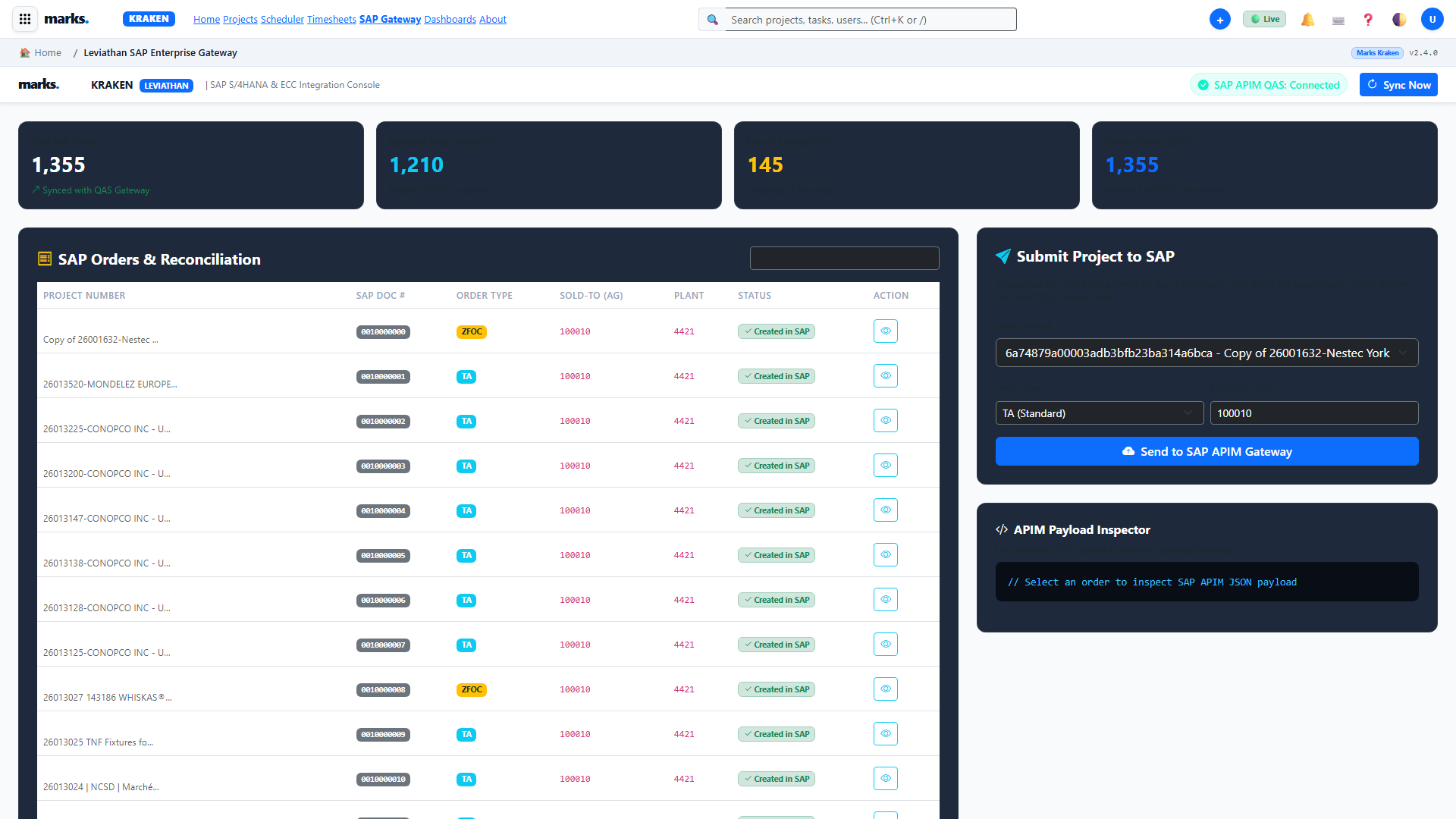Open the user avatar menu
Viewport: 1456px width, 819px height.
coord(1432,20)
